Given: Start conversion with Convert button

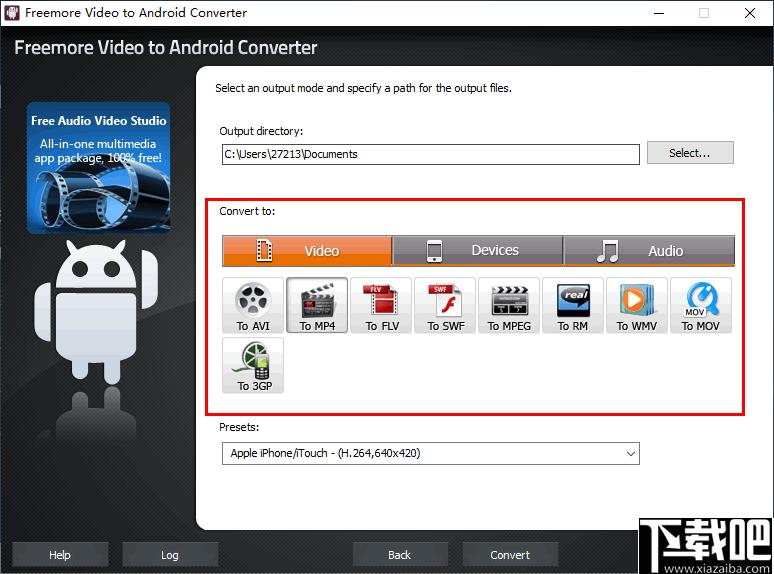Looking at the screenshot, I should (510, 555).
